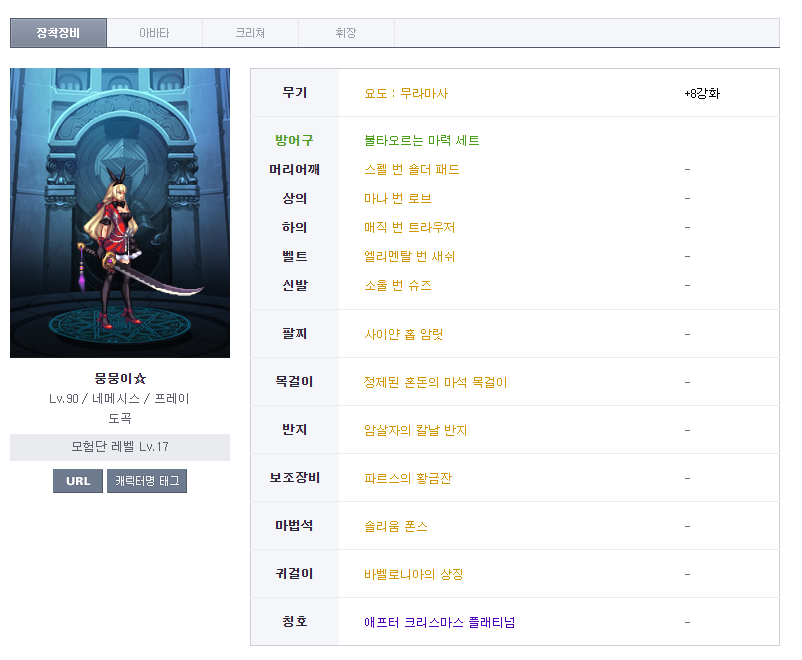The width and height of the screenshot is (802, 660).
Task: Click the 팔찌 row label
Action: pyautogui.click(x=295, y=334)
